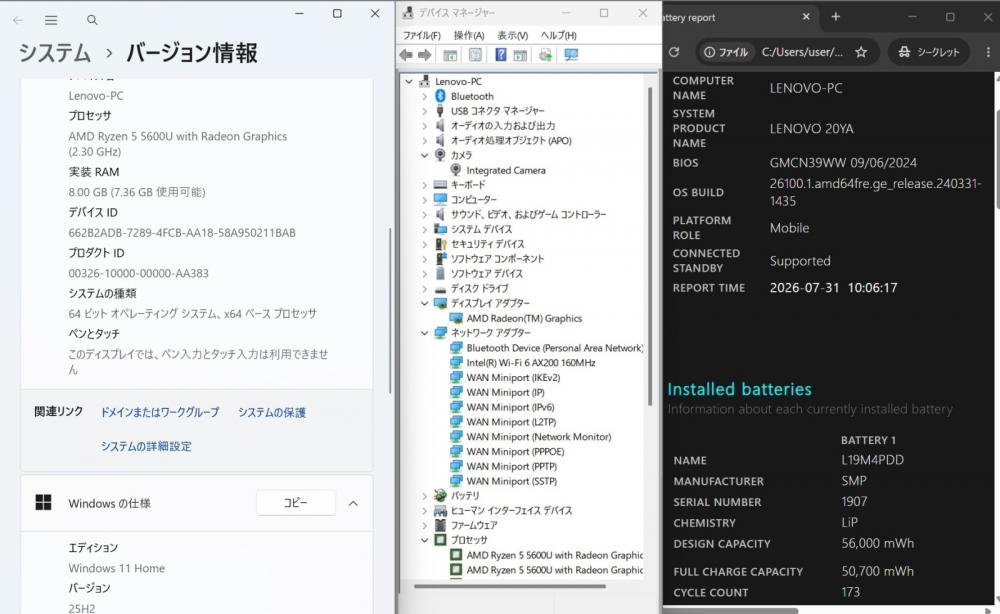Click the file info icon in address bar
The height and width of the screenshot is (614, 1000).
click(x=709, y=52)
